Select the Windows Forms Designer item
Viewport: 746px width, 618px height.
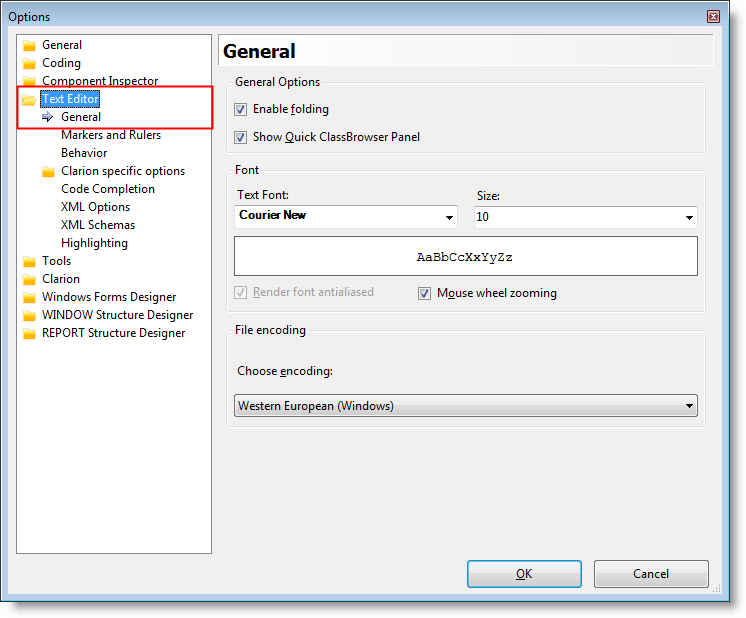tap(109, 297)
